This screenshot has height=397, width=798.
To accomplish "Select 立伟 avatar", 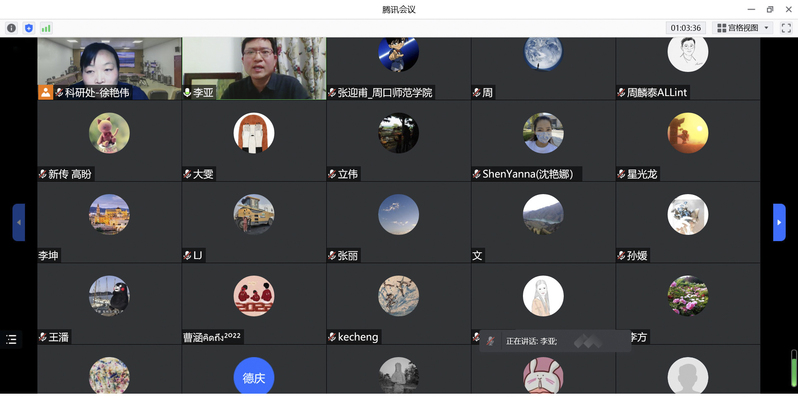I will click(x=398, y=133).
